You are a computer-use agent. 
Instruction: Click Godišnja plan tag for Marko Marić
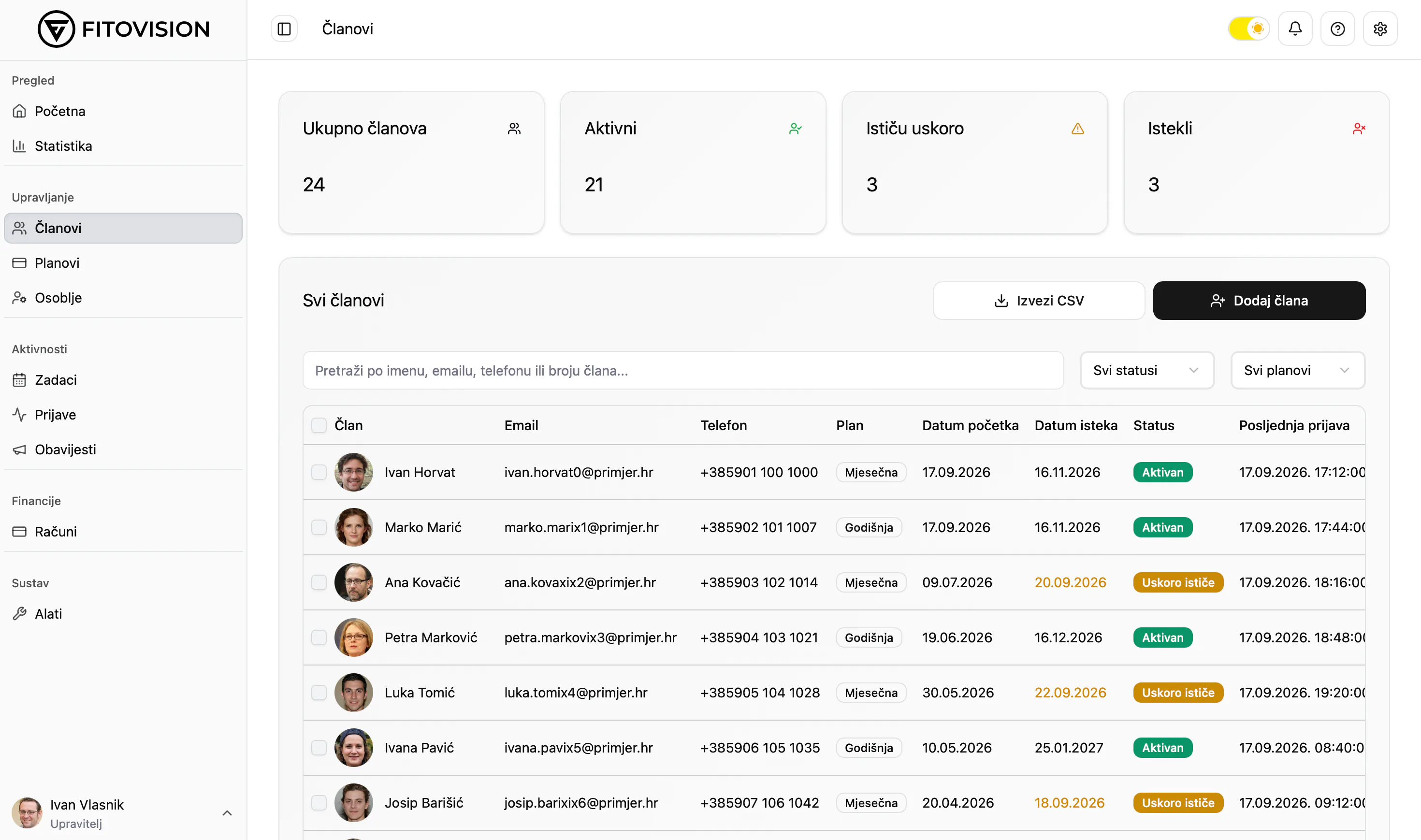(x=869, y=527)
